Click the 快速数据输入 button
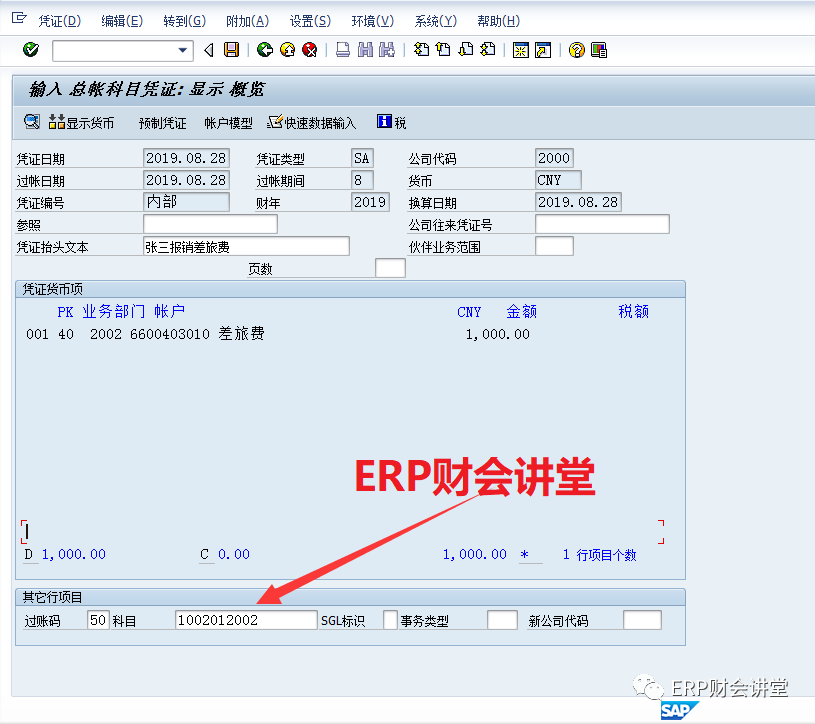 click(311, 123)
